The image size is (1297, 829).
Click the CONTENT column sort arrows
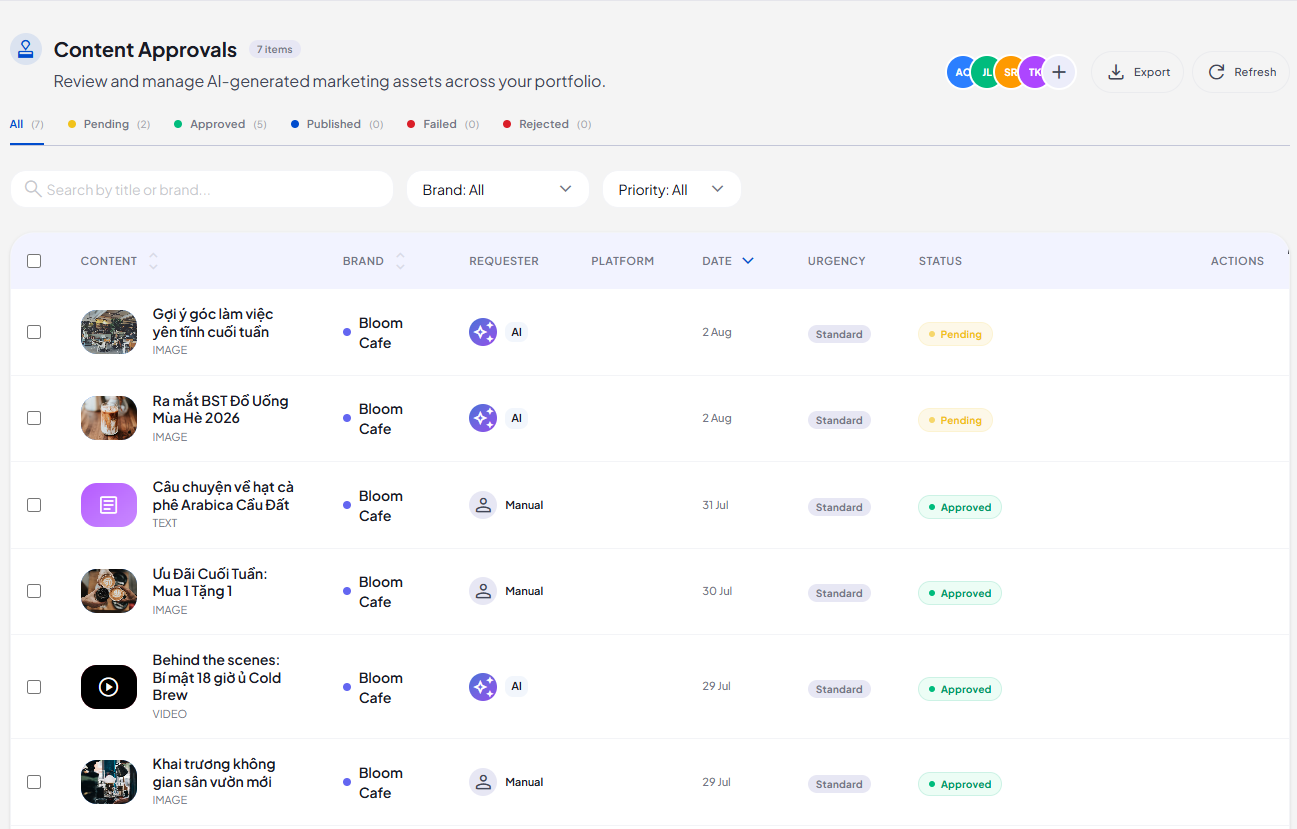click(153, 261)
